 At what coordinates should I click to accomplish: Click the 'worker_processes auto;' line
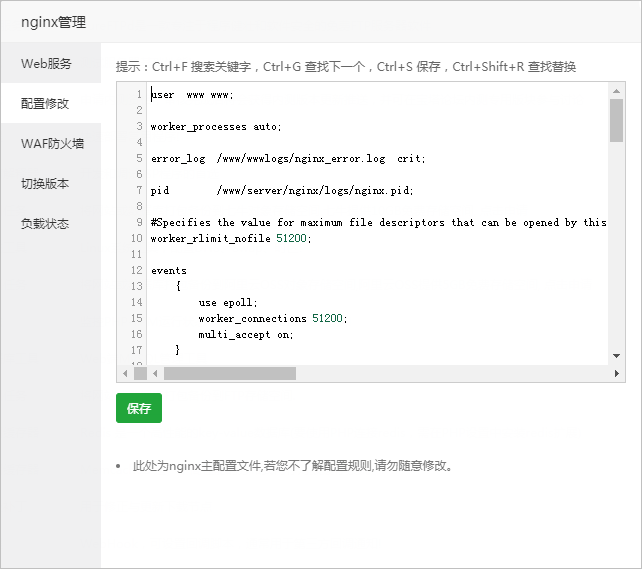click(x=216, y=127)
